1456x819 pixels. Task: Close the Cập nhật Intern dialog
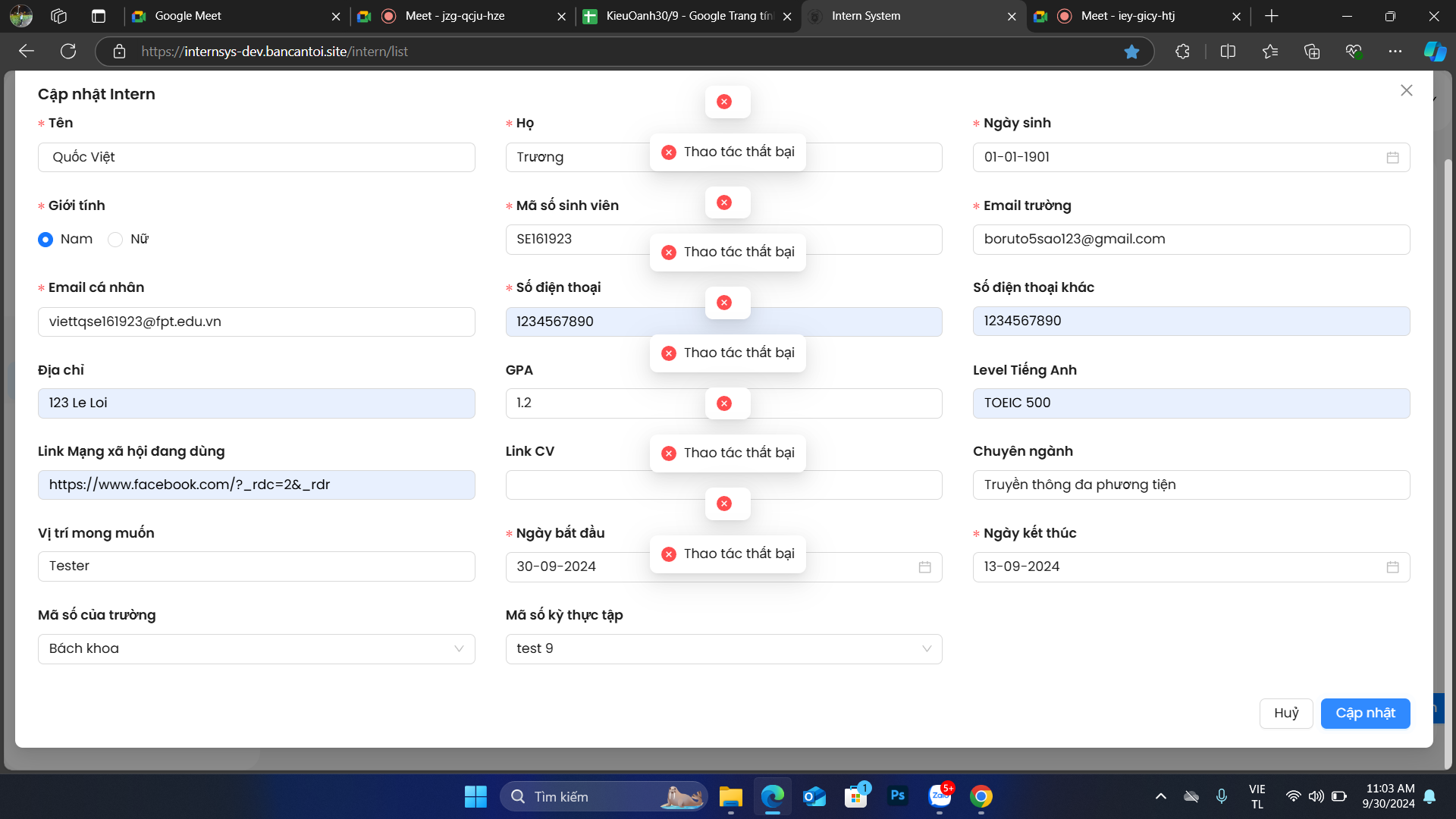coord(1406,90)
